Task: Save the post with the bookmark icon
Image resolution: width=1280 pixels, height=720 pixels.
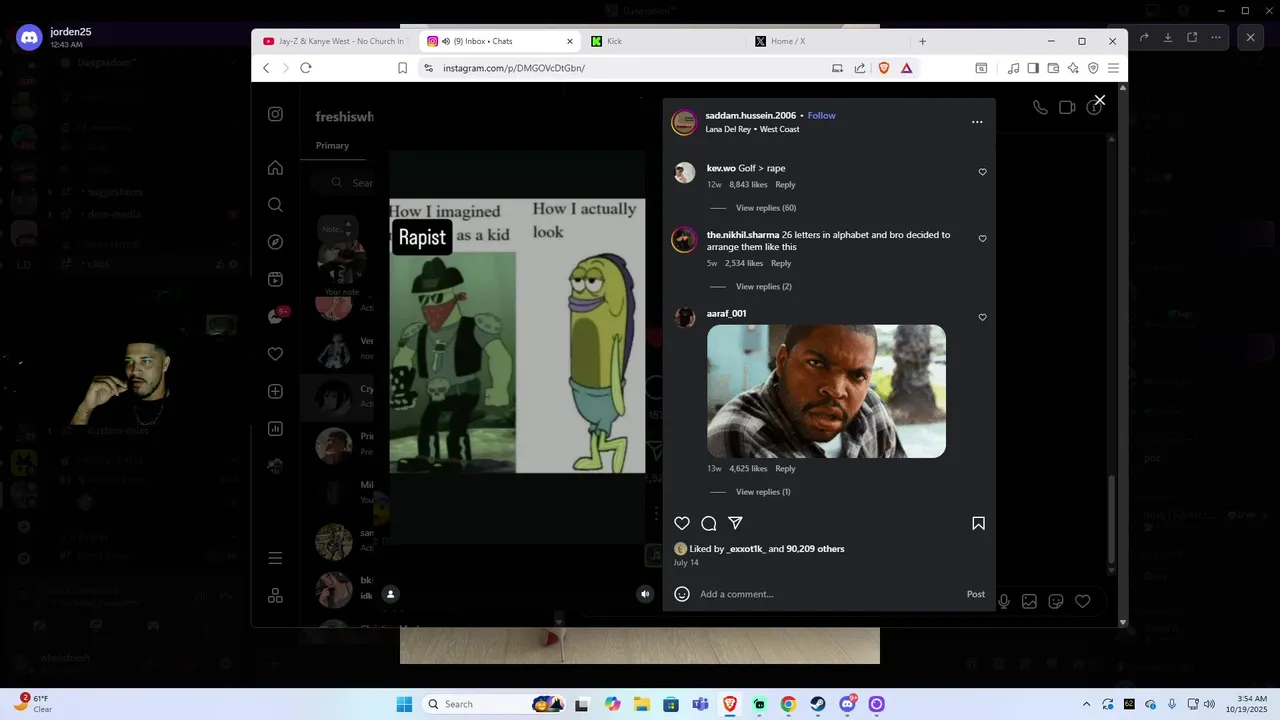Action: (979, 523)
